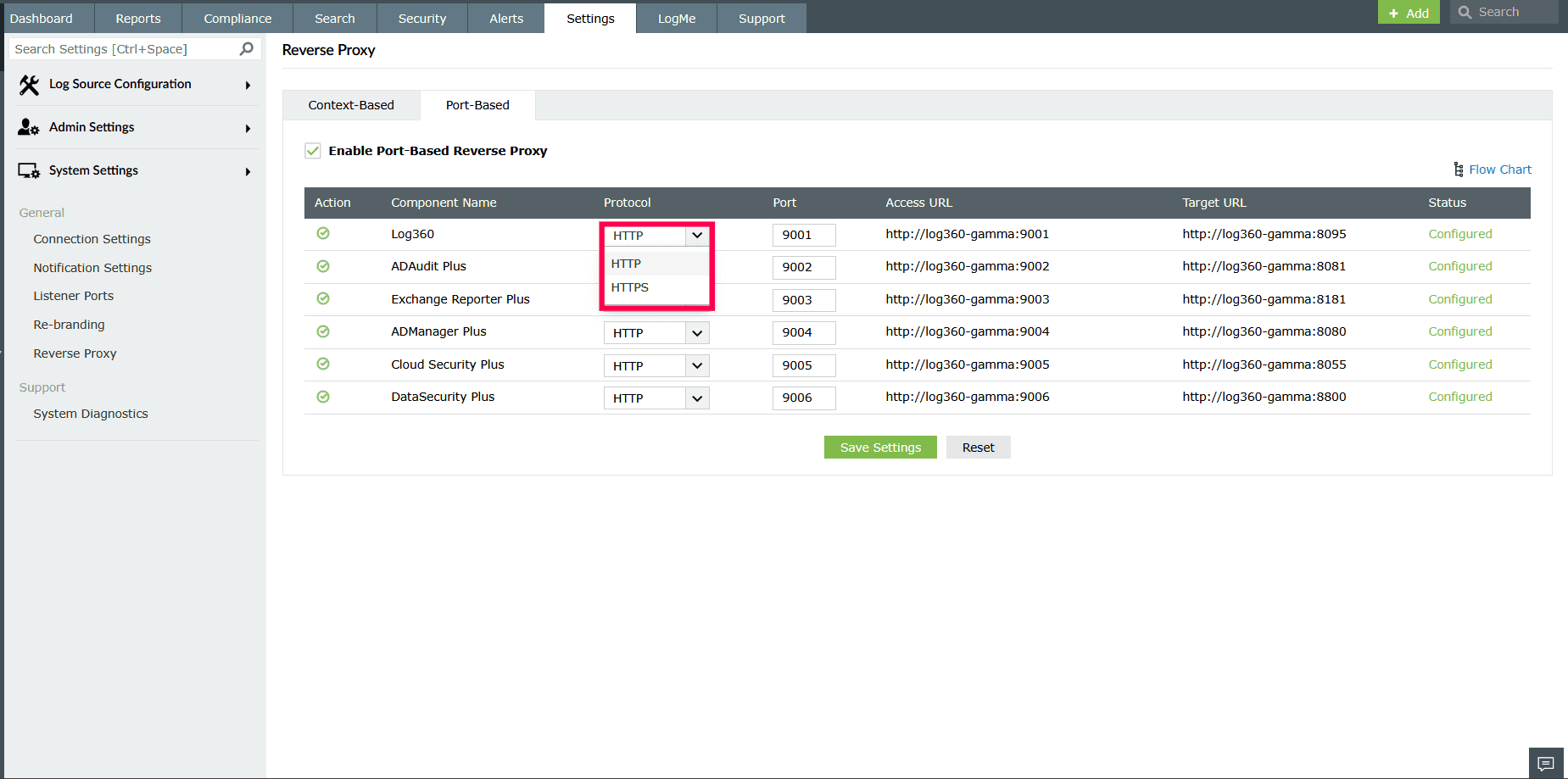
Task: Click the Access URL http://log360-gamma:9006
Action: 968,397
